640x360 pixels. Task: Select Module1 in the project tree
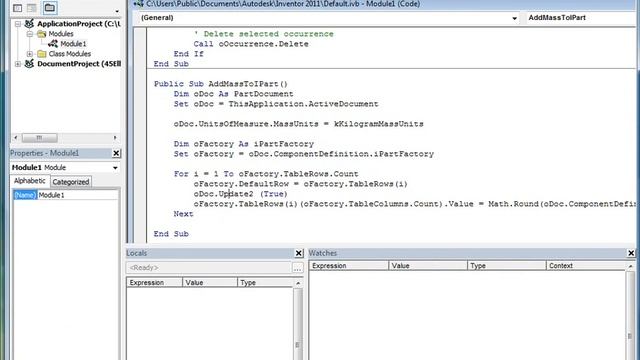73,44
